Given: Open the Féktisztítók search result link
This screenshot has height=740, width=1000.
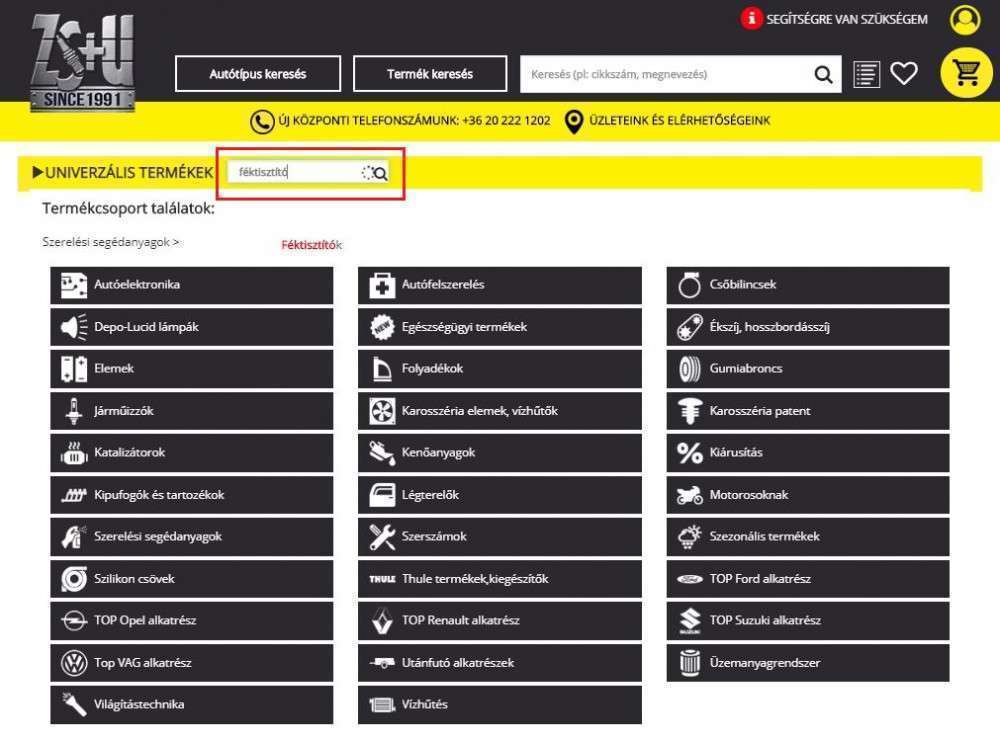Looking at the screenshot, I should tap(311, 245).
